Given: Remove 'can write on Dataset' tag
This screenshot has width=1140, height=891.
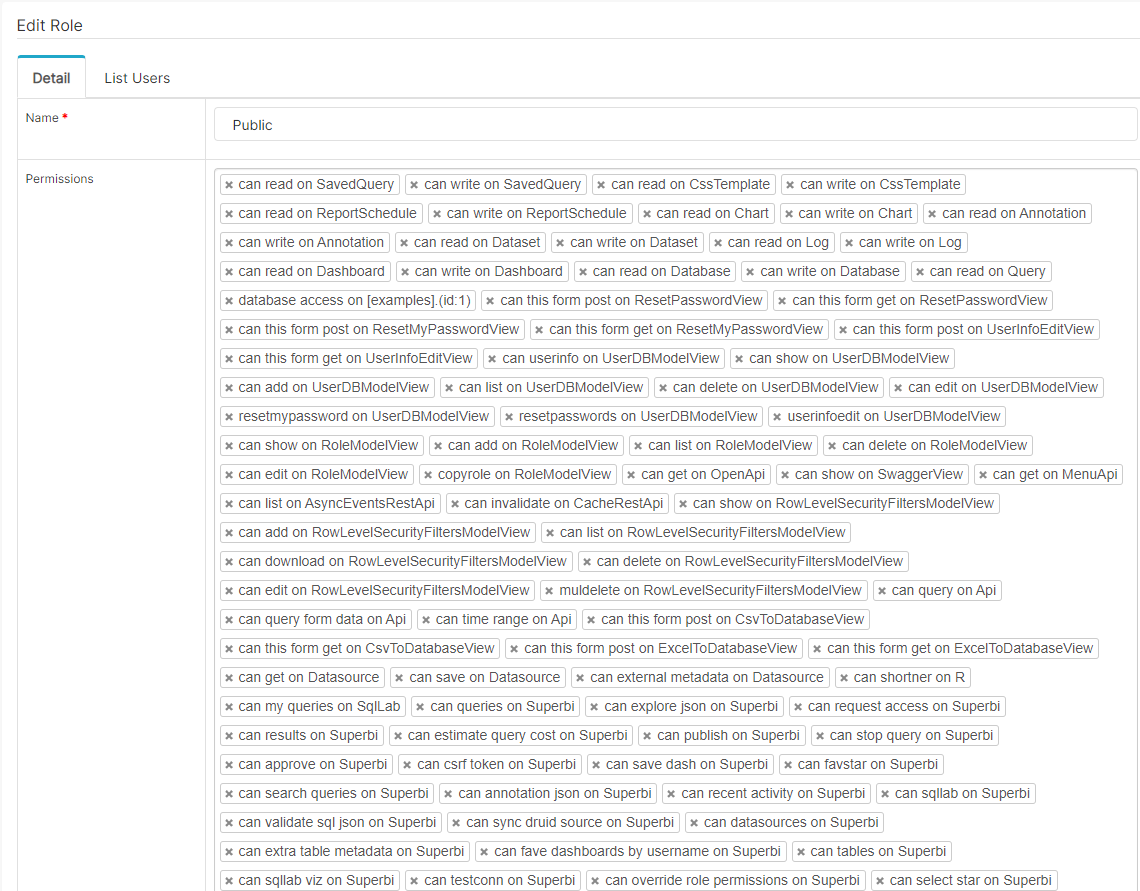Looking at the screenshot, I should coord(561,243).
